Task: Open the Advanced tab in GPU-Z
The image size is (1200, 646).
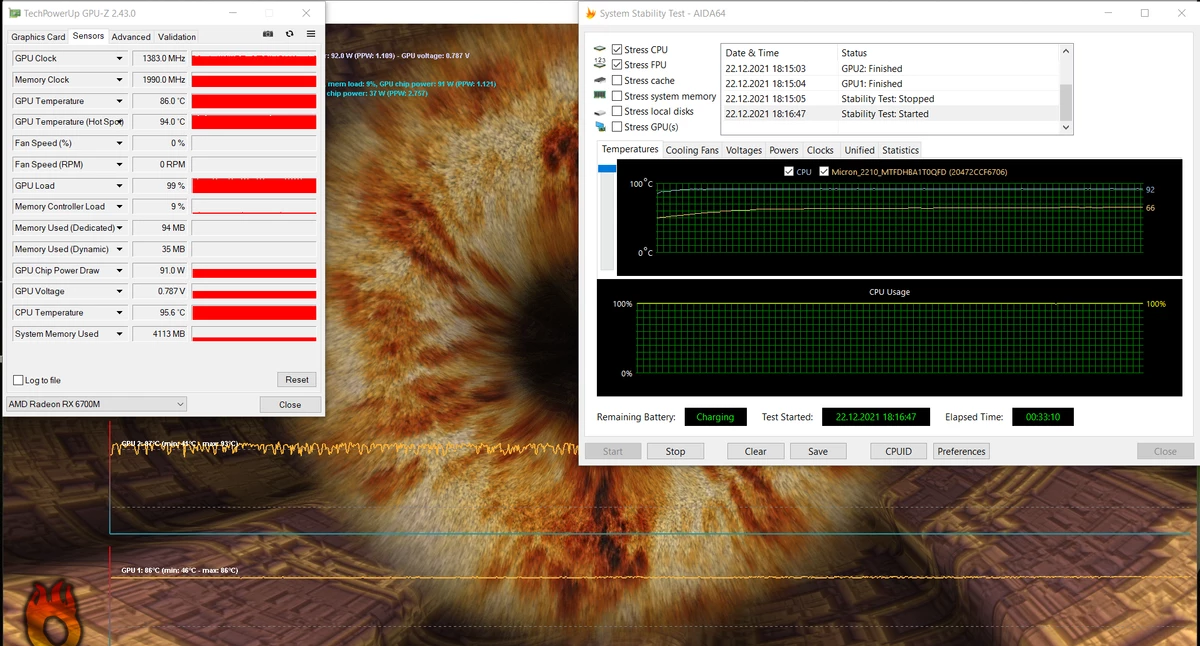Action: [x=131, y=36]
